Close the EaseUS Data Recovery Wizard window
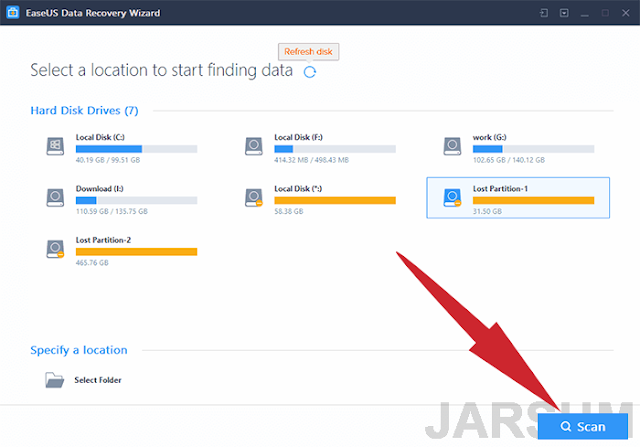This screenshot has width=640, height=447. (625, 13)
